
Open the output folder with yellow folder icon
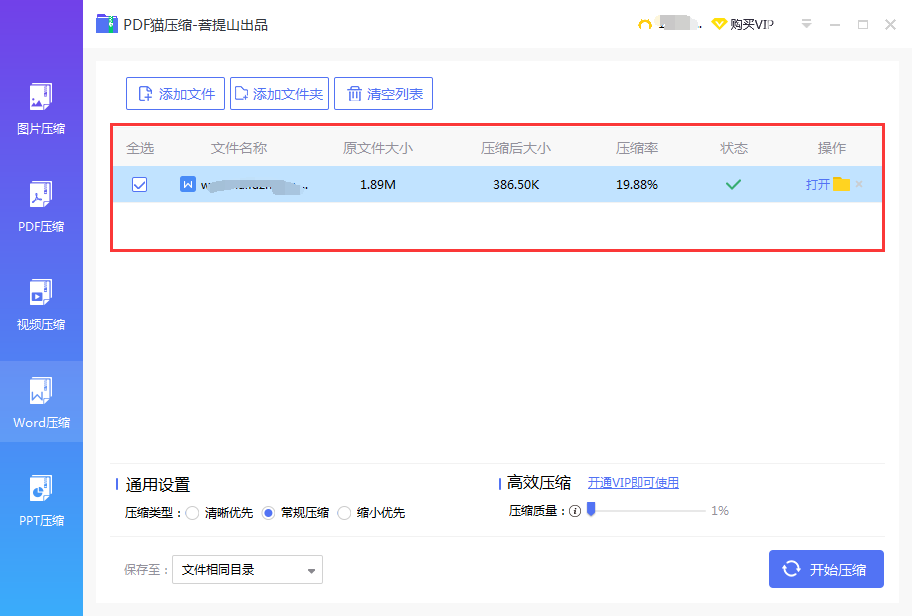[x=841, y=184]
